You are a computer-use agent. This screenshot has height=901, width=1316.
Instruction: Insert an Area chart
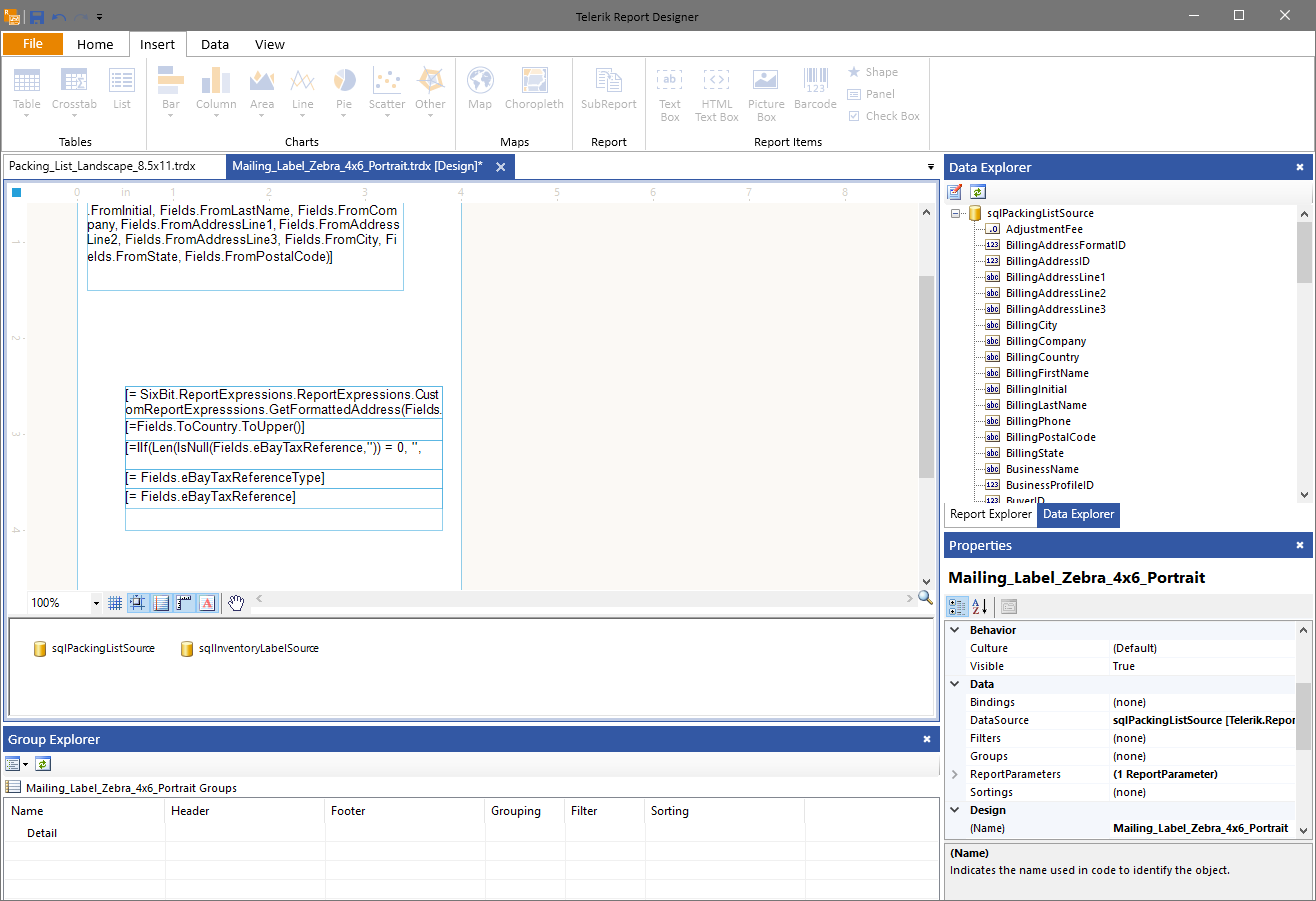coord(262,93)
